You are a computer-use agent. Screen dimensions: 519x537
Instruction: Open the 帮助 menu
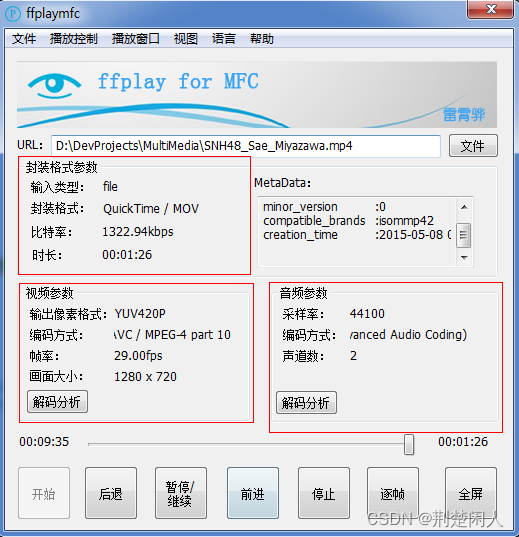coord(262,39)
